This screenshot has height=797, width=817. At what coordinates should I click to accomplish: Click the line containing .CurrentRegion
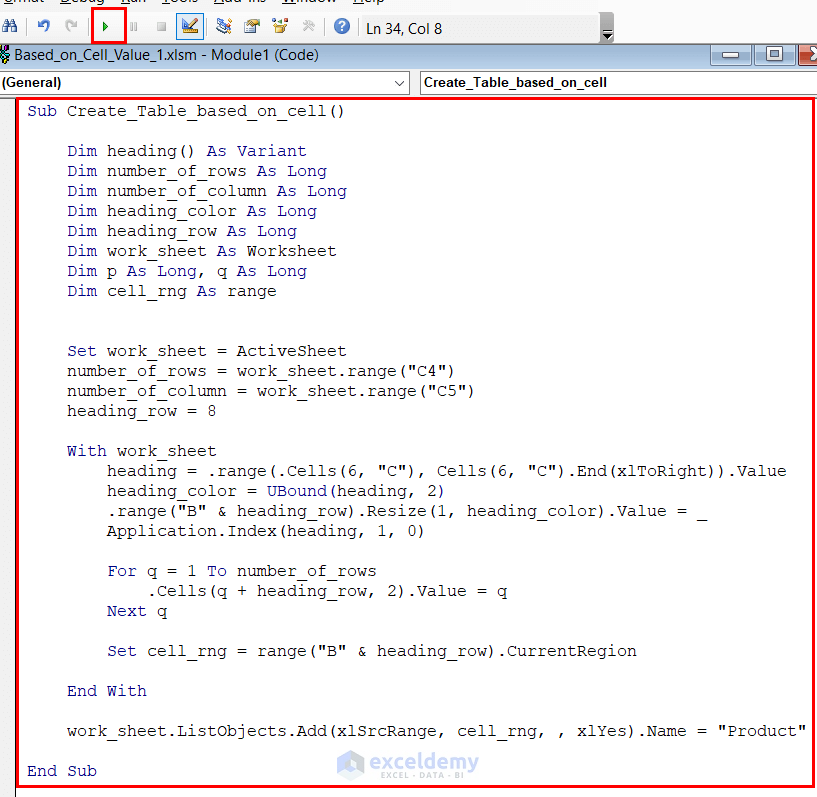(x=372, y=652)
